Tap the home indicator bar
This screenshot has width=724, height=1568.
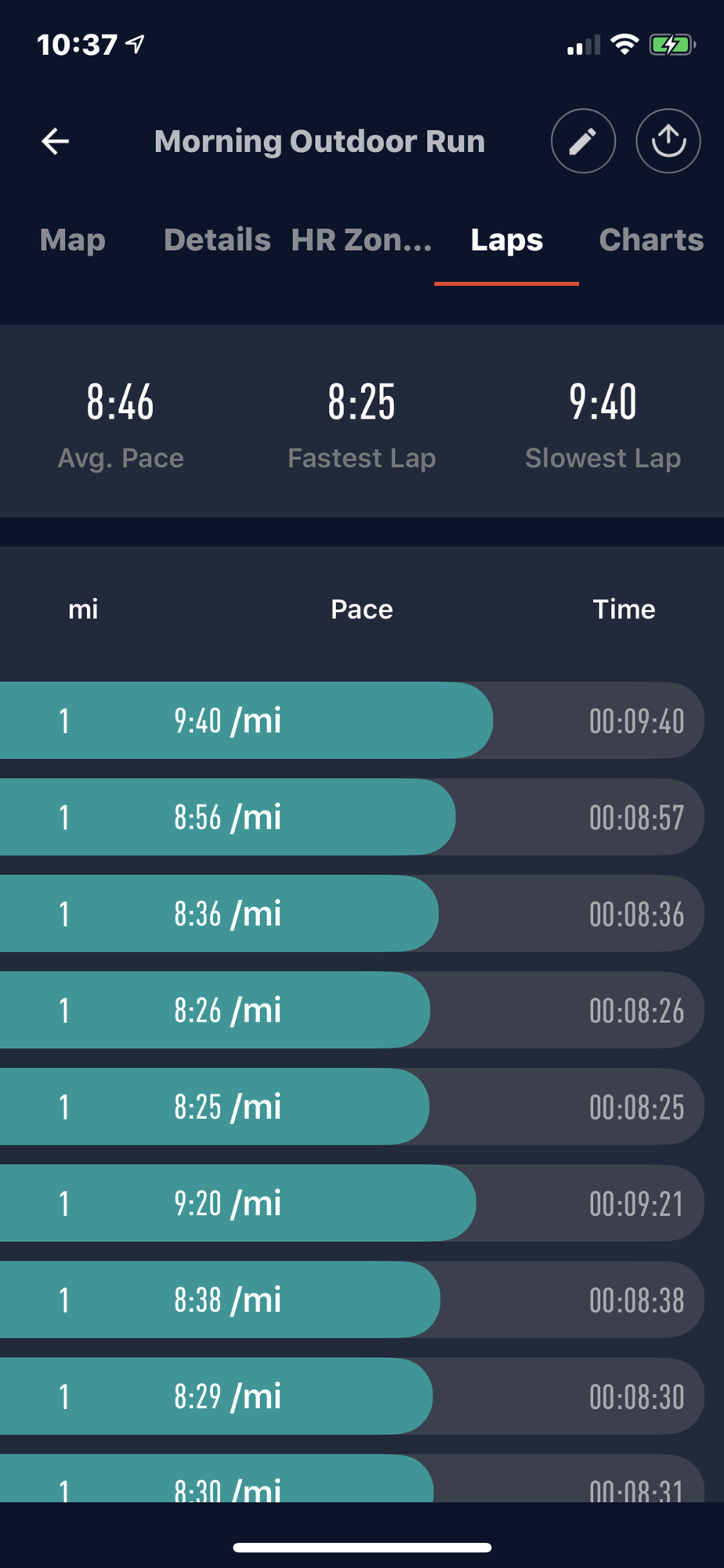point(362,1548)
